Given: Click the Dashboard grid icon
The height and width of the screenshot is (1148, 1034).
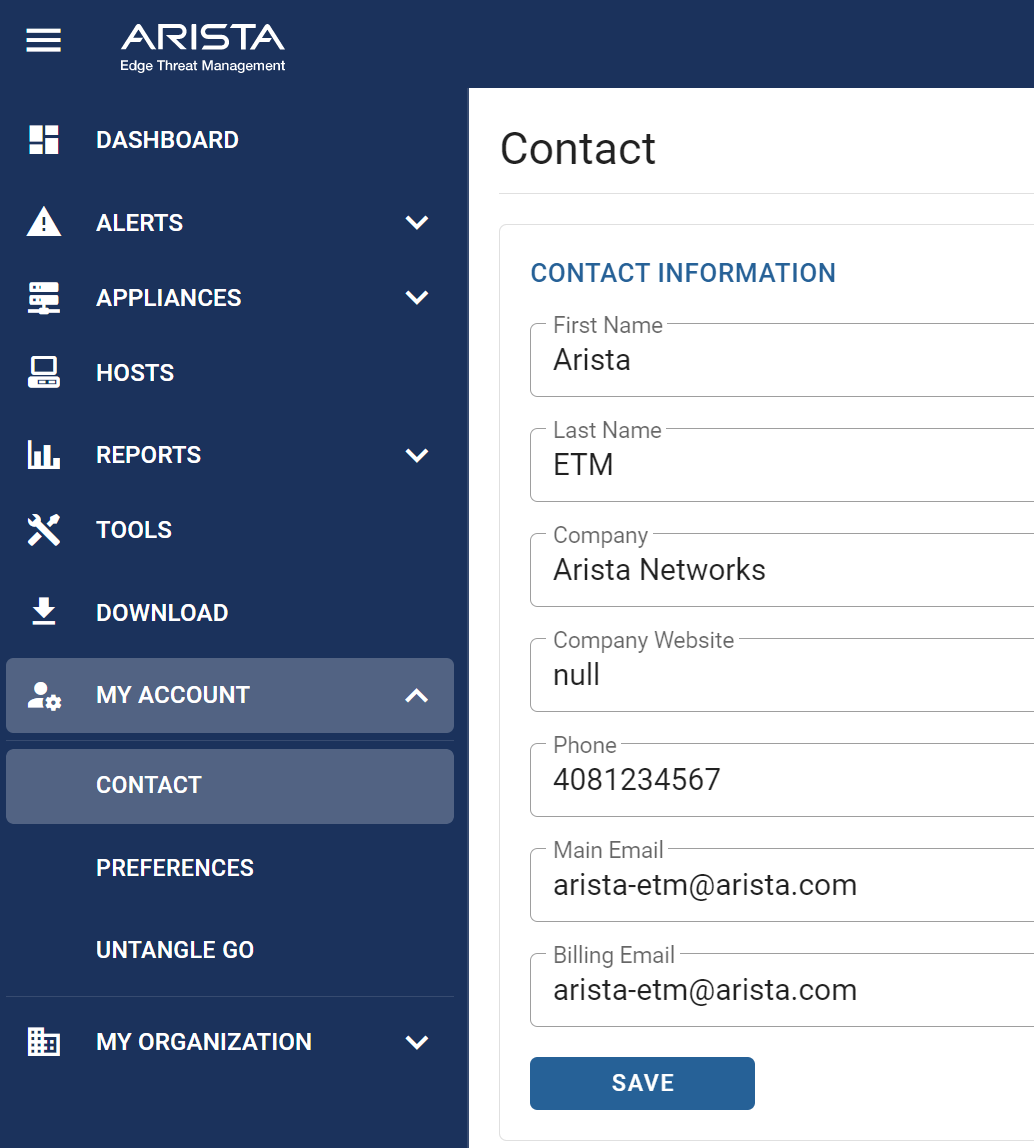Looking at the screenshot, I should (44, 140).
